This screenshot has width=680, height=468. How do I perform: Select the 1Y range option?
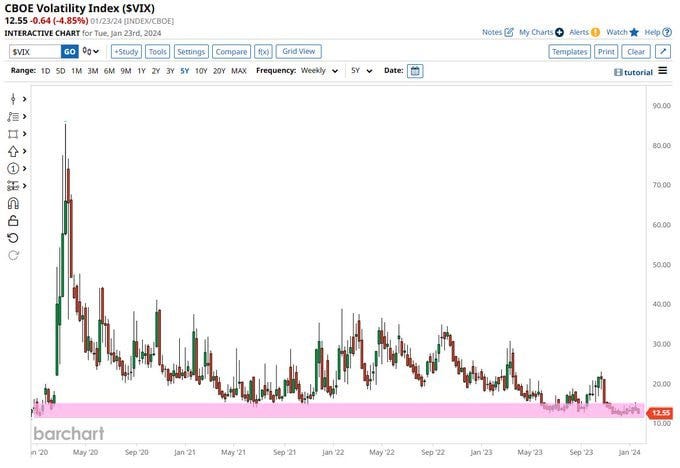pyautogui.click(x=141, y=71)
